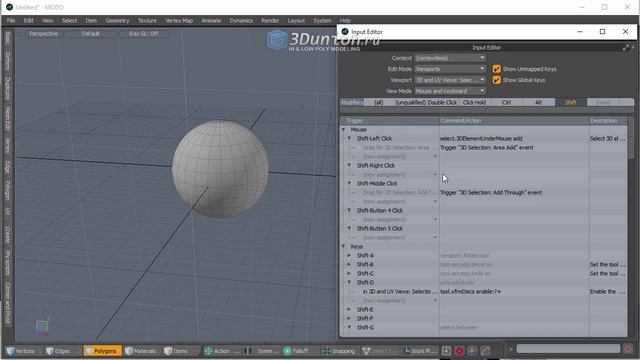Open the Deform sidebar tab
Viewport: 640px width, 360px height.
pyautogui.click(x=7, y=60)
